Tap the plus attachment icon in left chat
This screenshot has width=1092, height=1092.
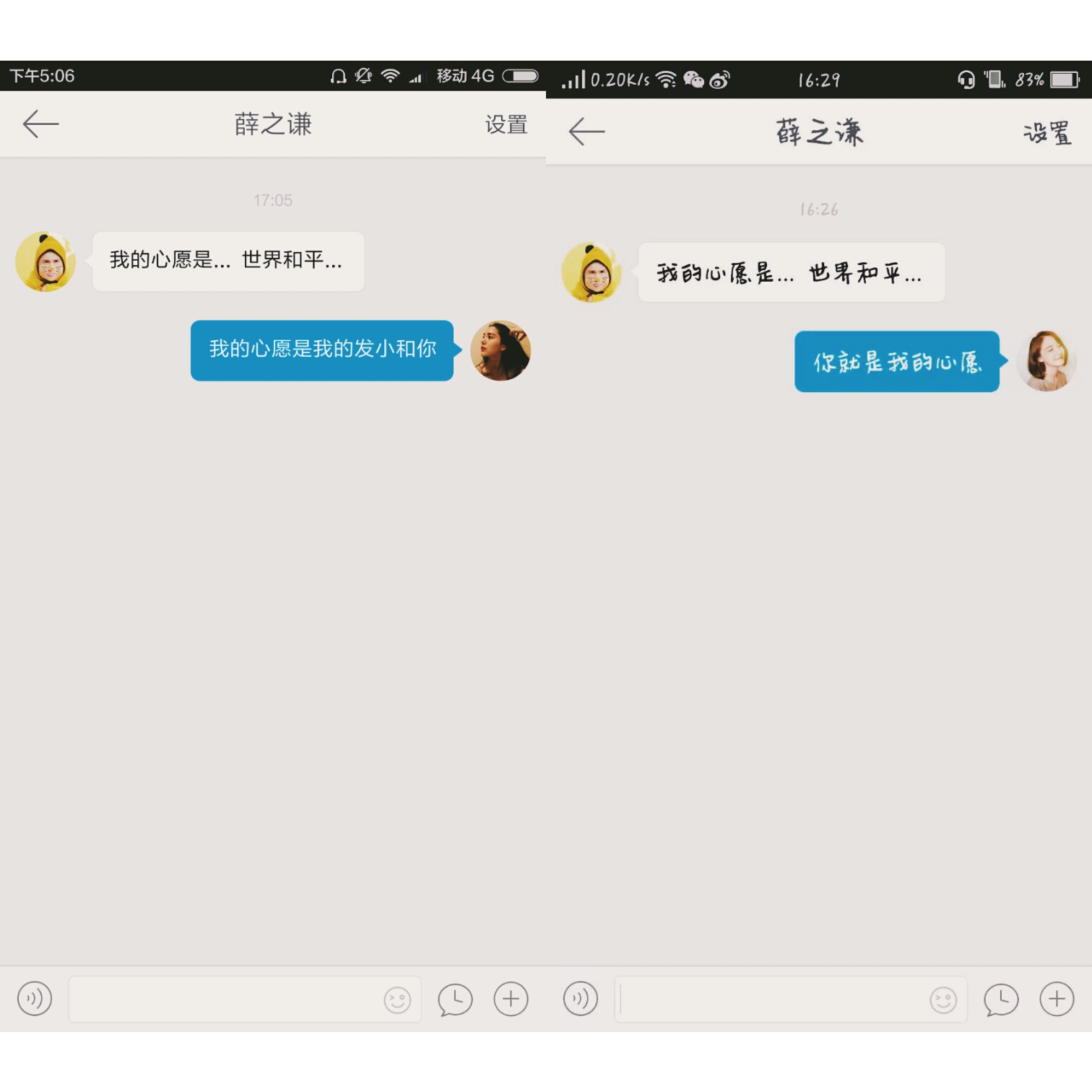[x=511, y=999]
